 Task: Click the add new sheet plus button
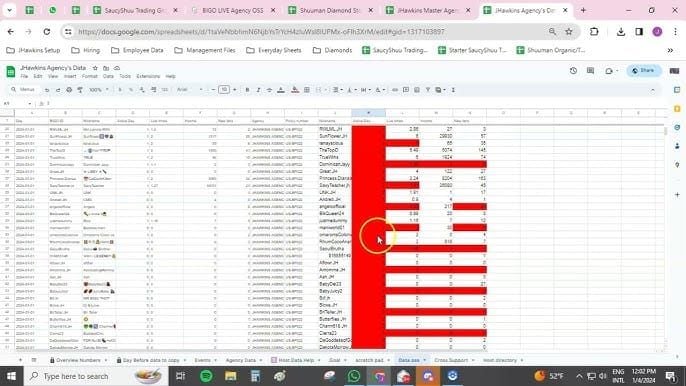click(x=20, y=360)
